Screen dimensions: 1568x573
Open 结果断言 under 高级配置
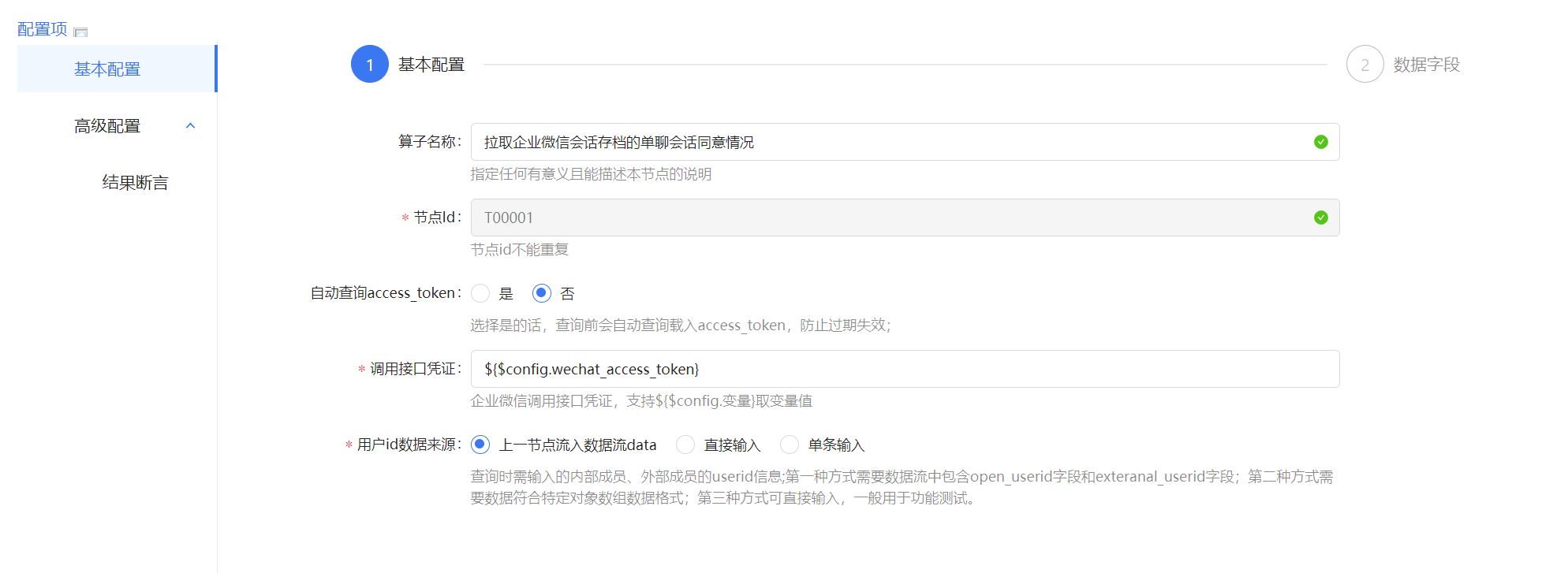click(135, 183)
